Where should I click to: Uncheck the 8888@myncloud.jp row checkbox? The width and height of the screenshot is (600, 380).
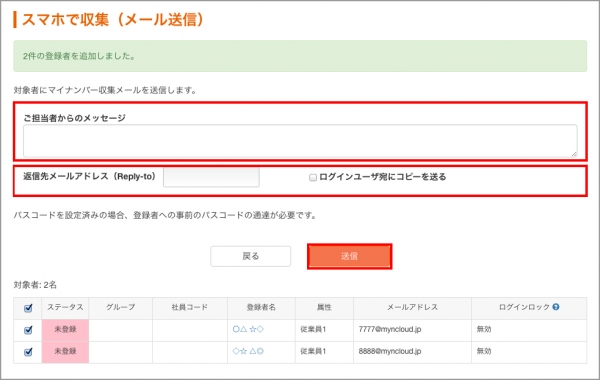[28, 352]
